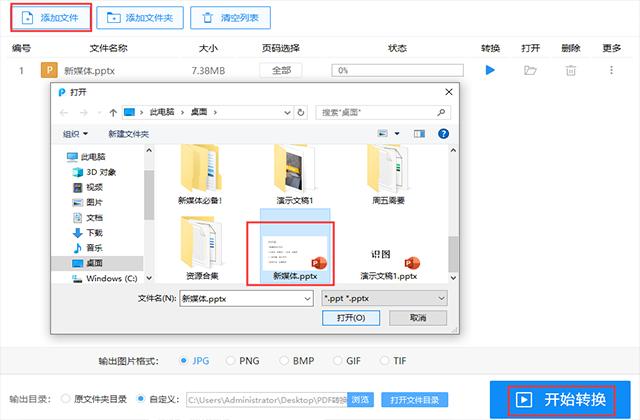Go back in Open dialog

click(x=64, y=113)
